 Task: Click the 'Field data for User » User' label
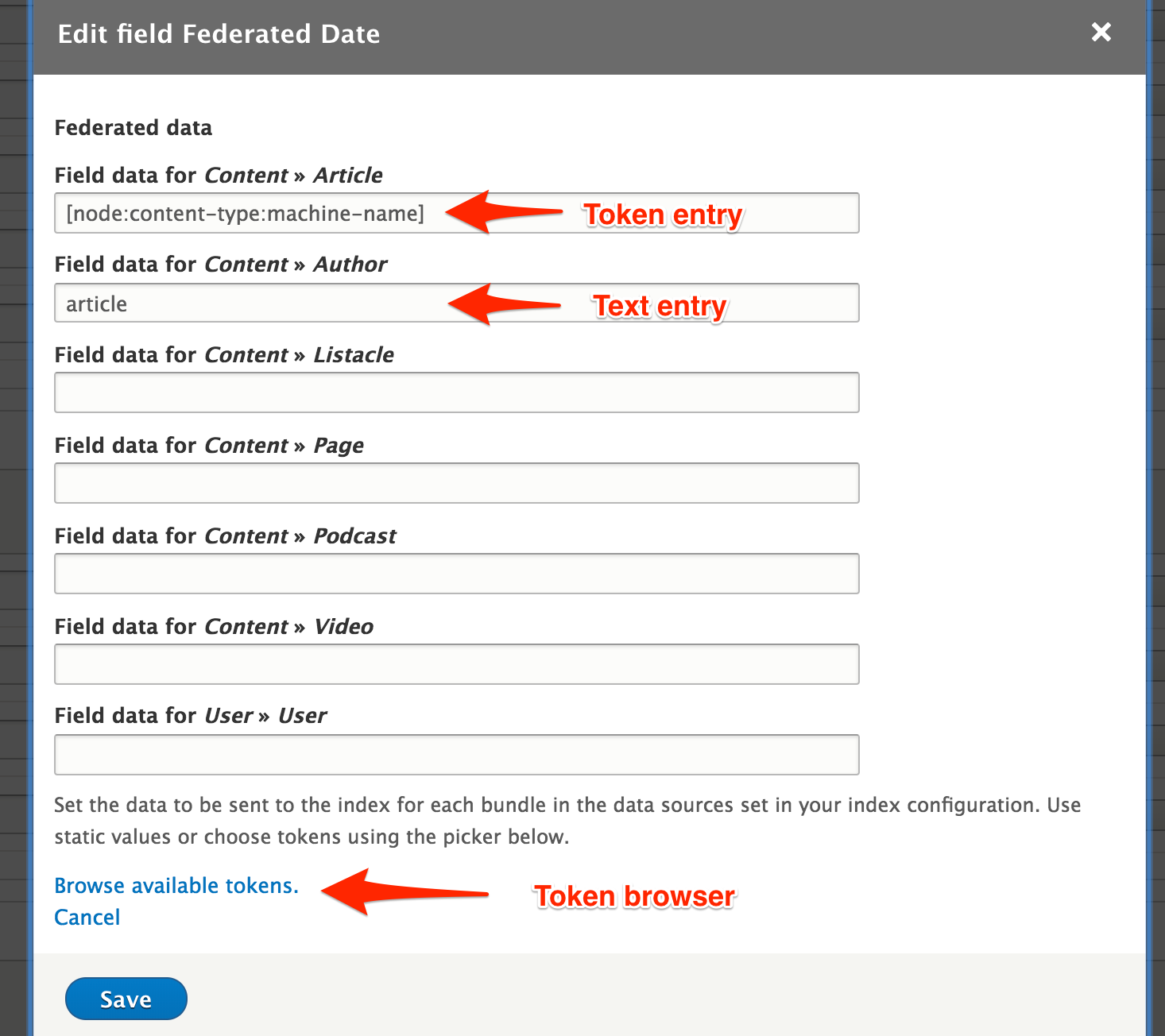pyautogui.click(x=191, y=716)
